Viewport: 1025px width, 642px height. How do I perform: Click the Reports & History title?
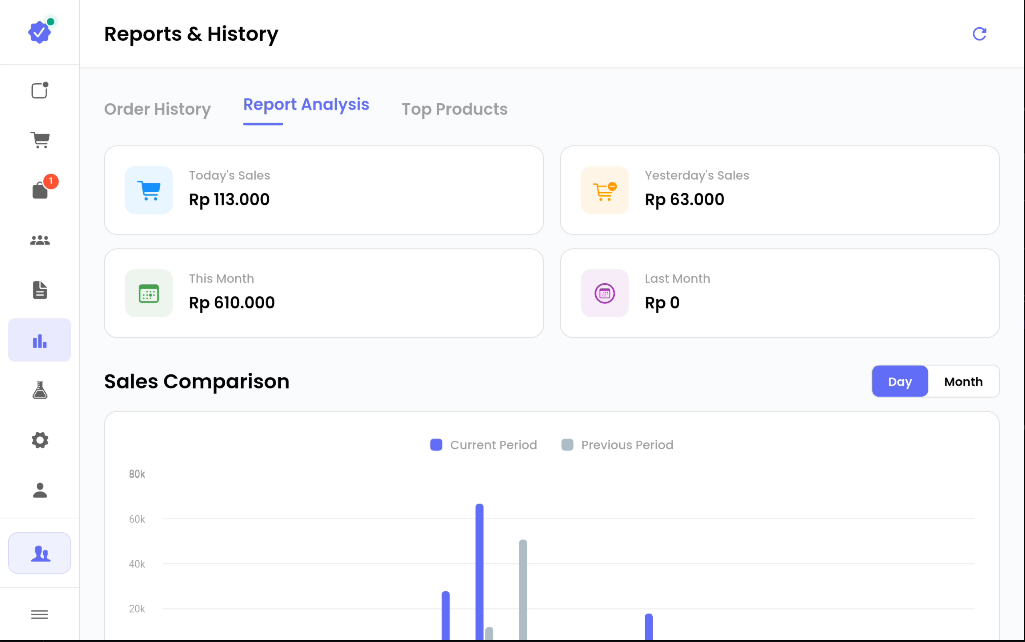tap(191, 34)
